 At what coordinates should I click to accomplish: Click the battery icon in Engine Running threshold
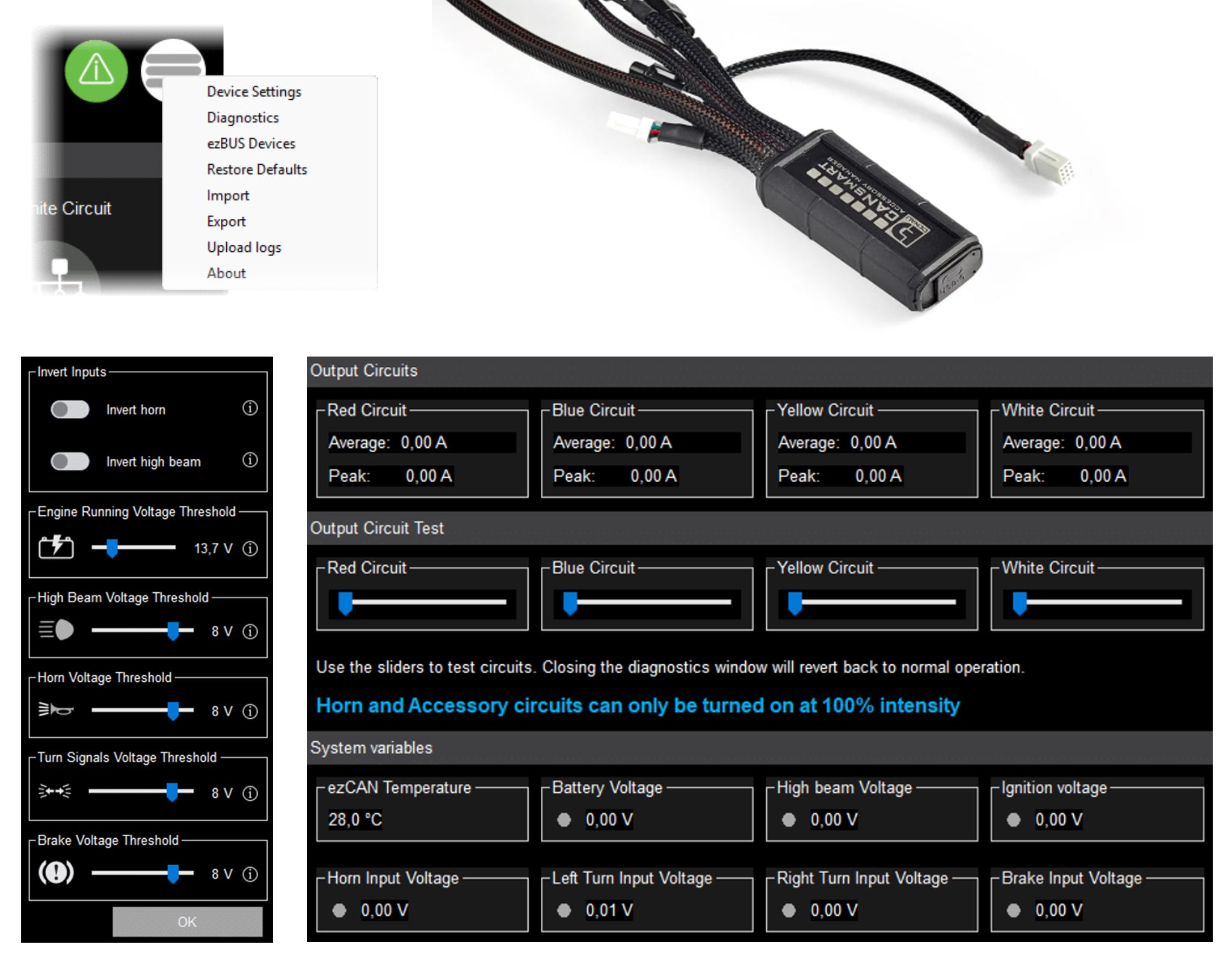pyautogui.click(x=56, y=547)
